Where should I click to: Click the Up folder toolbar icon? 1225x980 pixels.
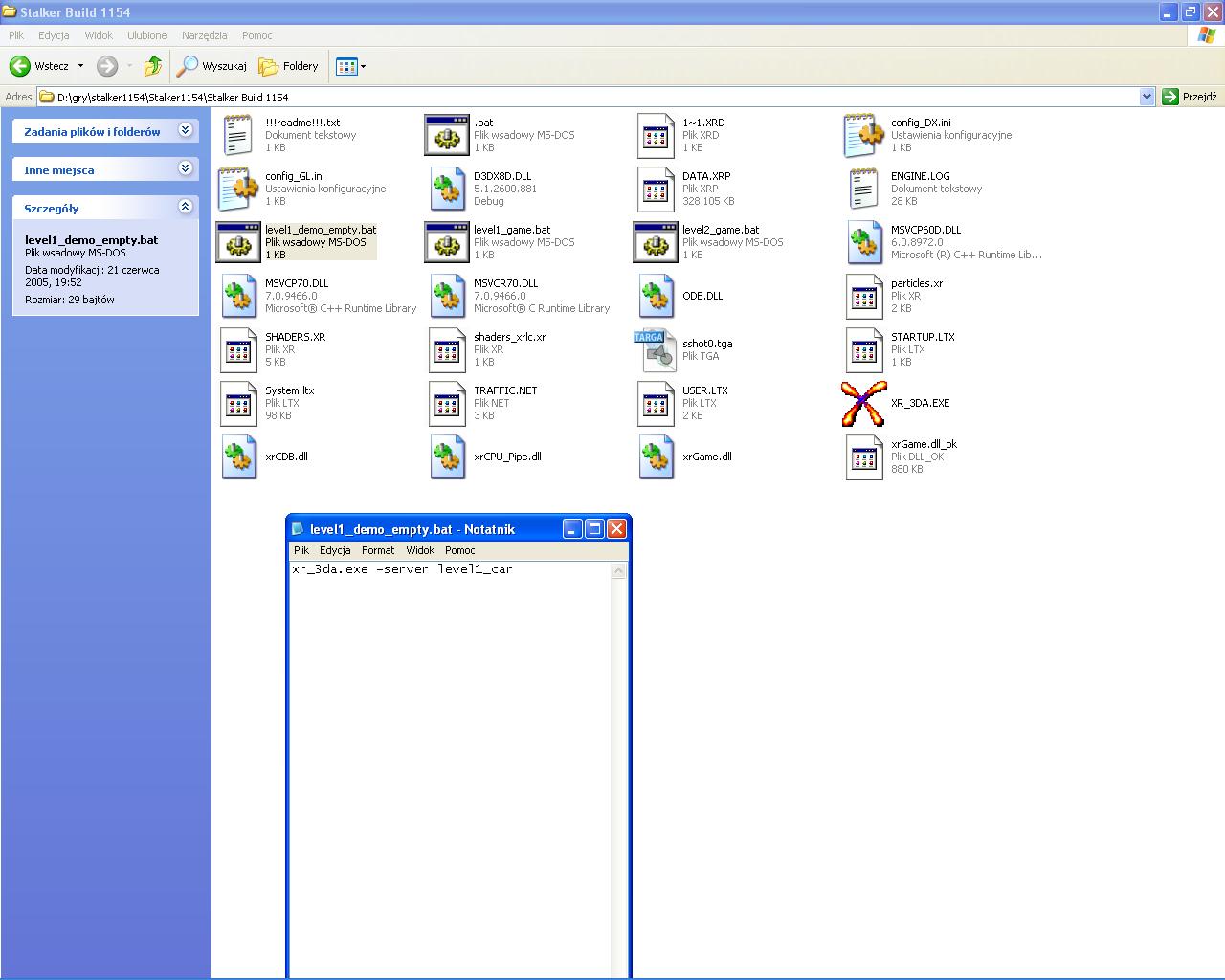[152, 66]
